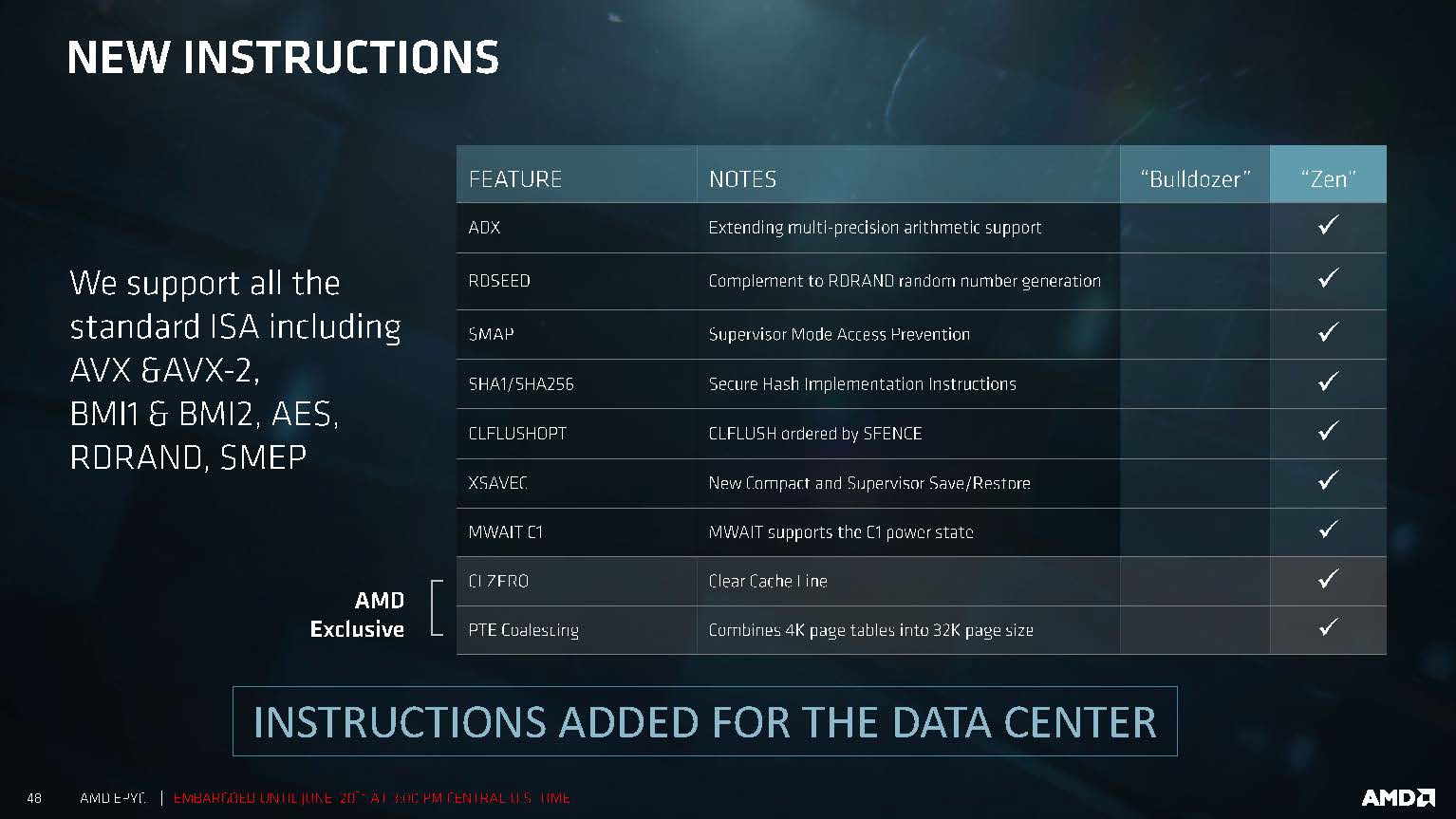The height and width of the screenshot is (819, 1456).
Task: Click the PTE Coalescing feature cell
Action: 577,630
